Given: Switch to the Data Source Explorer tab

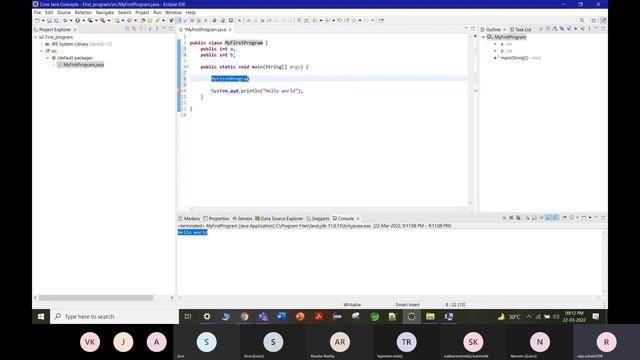Looking at the screenshot, I should [279, 218].
